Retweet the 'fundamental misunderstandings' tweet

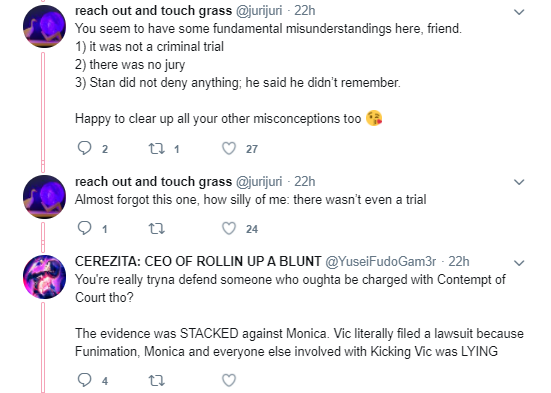pyautogui.click(x=156, y=149)
